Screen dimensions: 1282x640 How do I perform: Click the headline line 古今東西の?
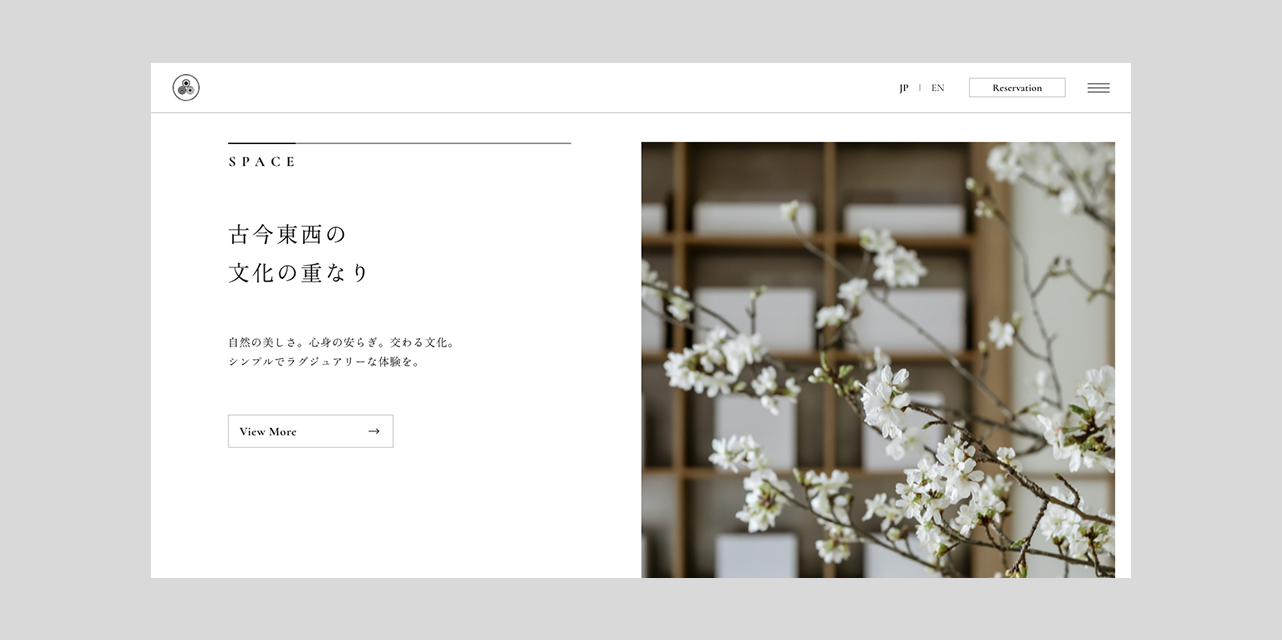[x=287, y=235]
